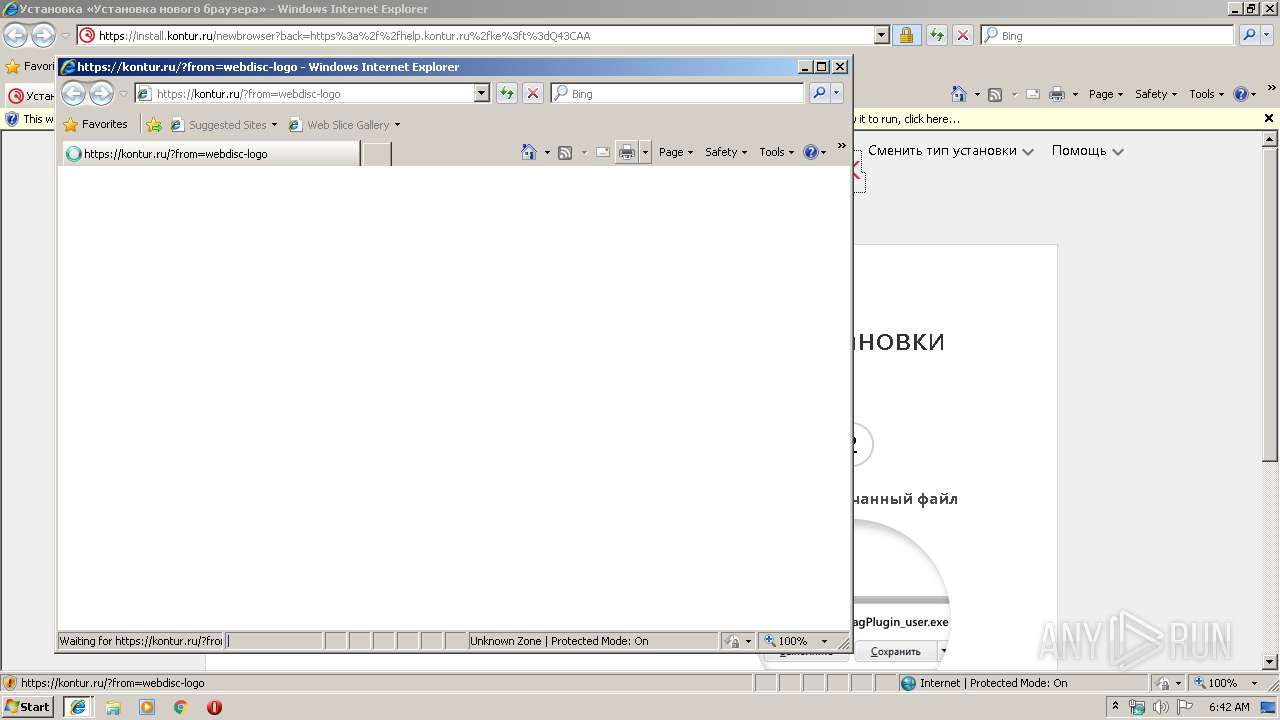
Task: Open Suggested Sites in front window
Action: point(224,125)
